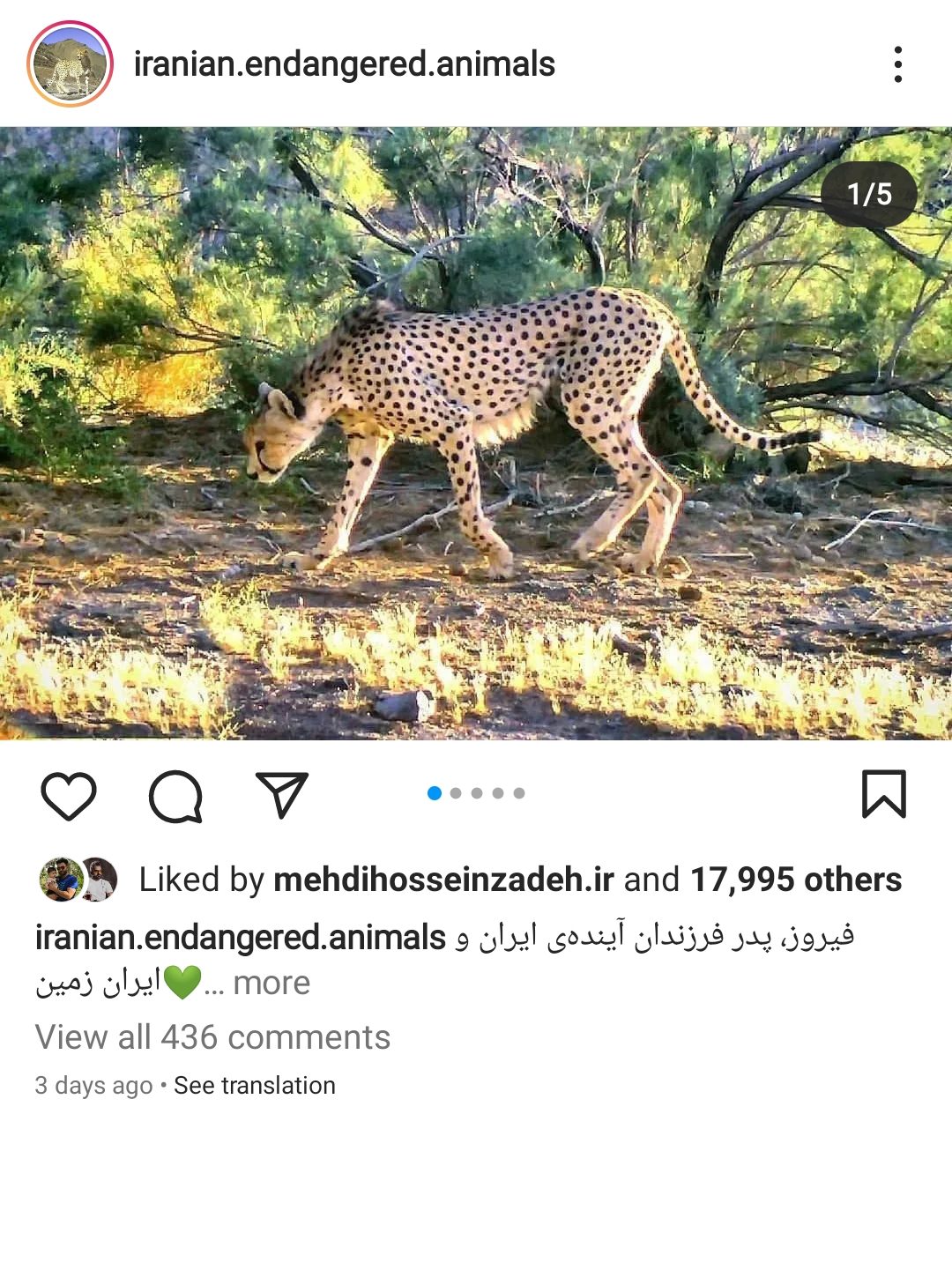Open mehdihosseinzadeh.ir profile from likes
Screen dimensions: 952x1270
click(443, 880)
